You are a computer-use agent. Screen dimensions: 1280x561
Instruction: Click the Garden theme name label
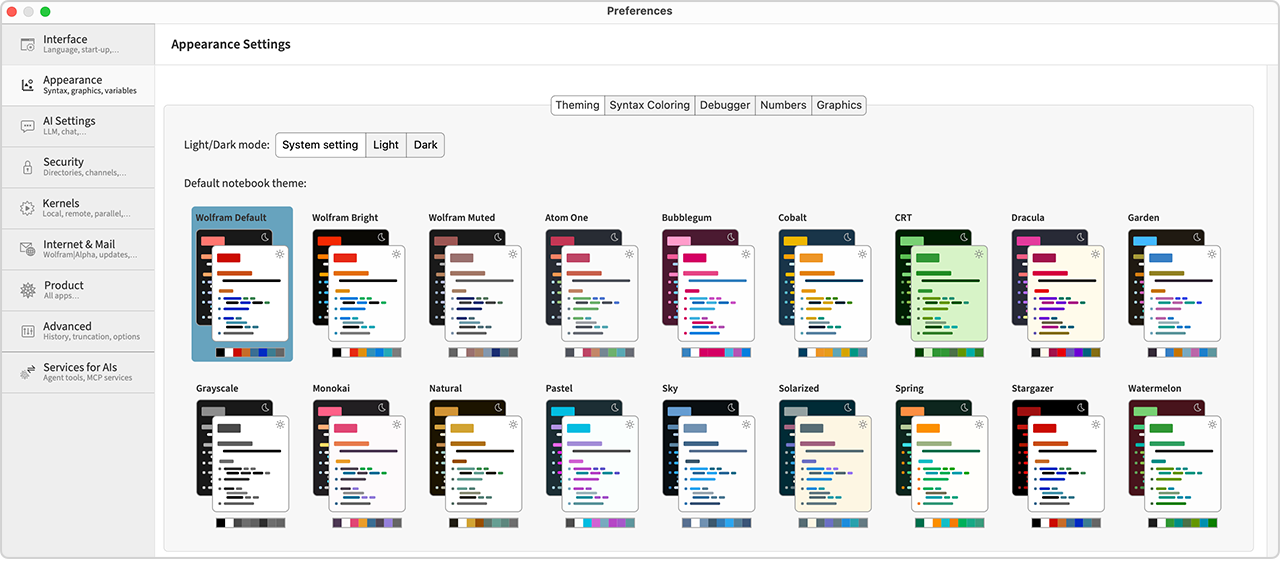coord(1144,218)
